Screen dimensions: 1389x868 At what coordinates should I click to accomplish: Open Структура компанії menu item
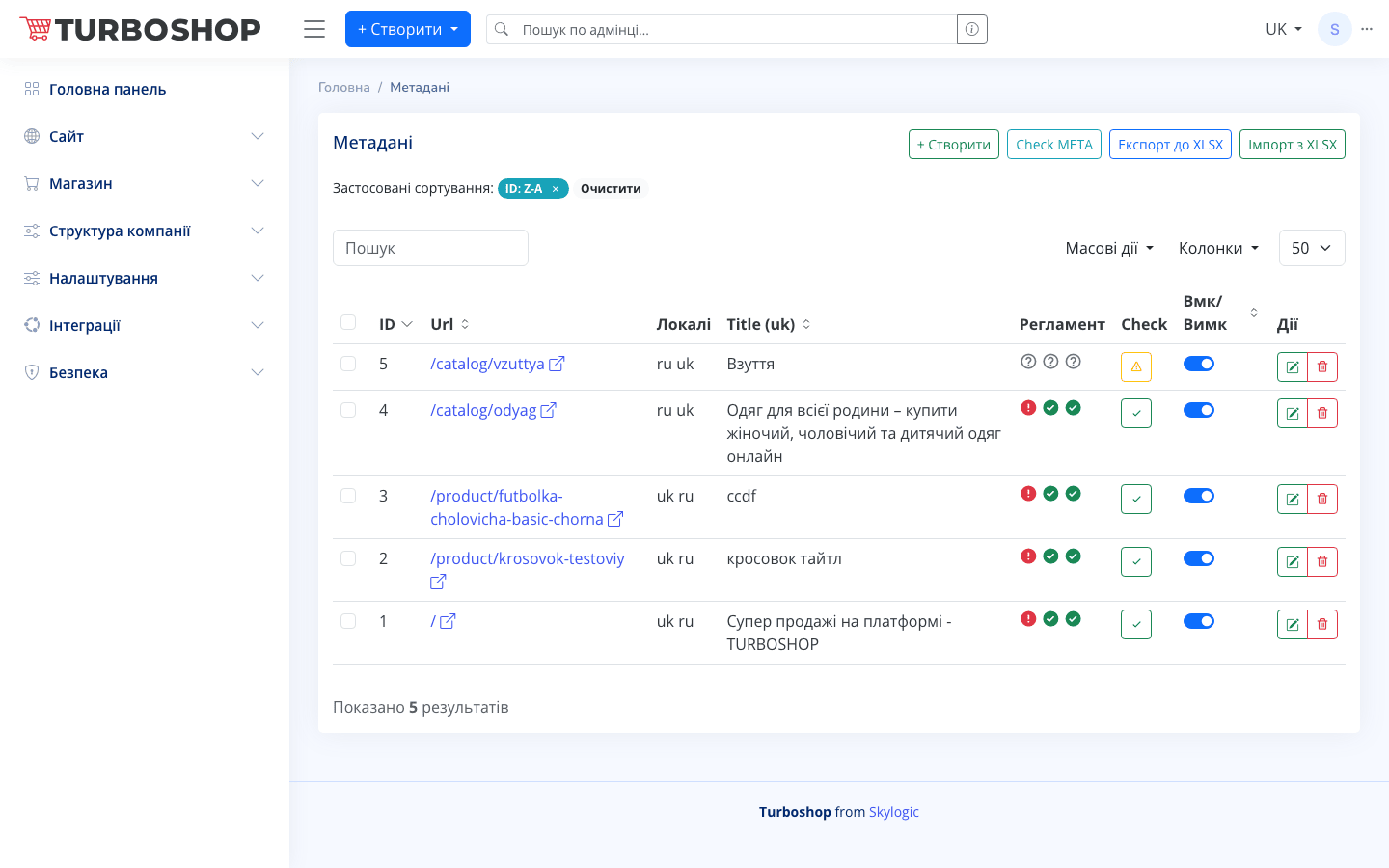point(145,231)
